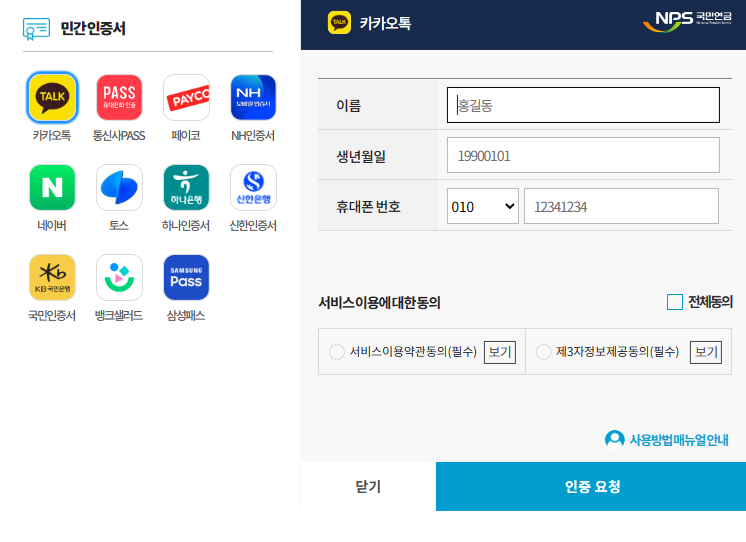The height and width of the screenshot is (542, 746).
Task: Choose the Toss certificate icon
Action: (x=119, y=187)
